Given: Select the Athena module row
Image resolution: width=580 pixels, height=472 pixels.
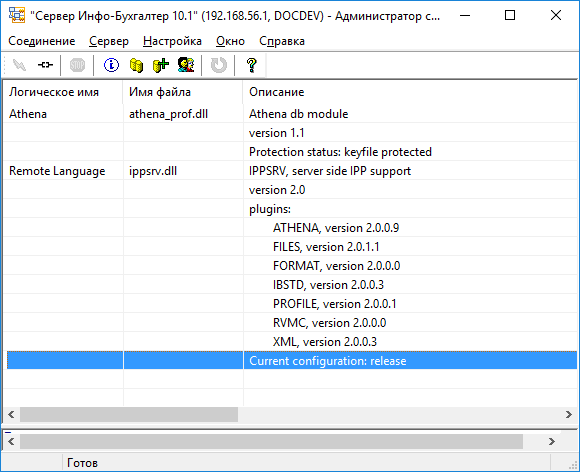Looking at the screenshot, I should coord(290,114).
